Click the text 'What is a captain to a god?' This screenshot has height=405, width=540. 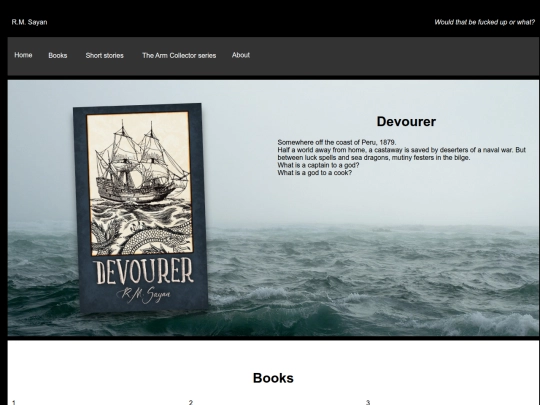point(318,165)
